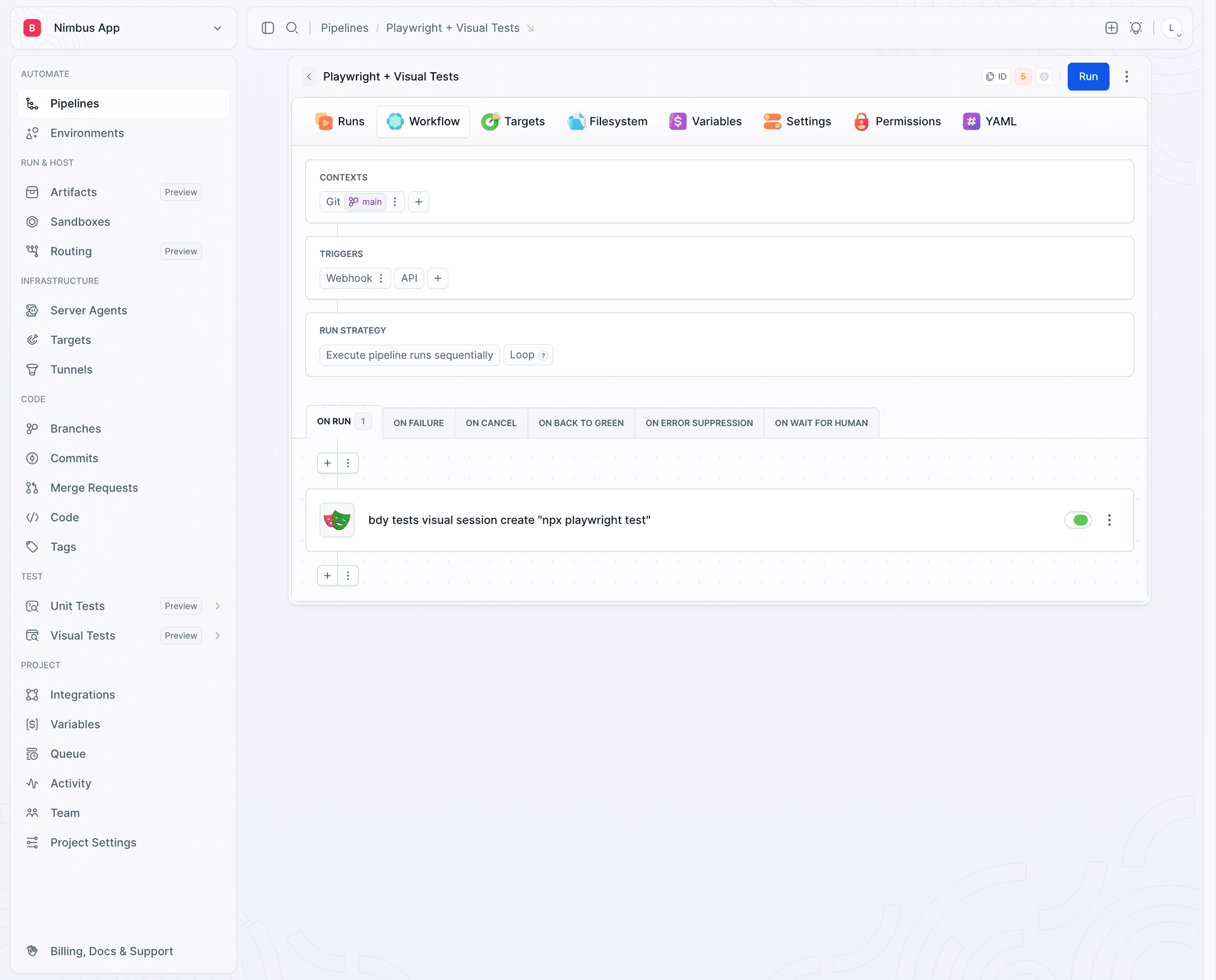The image size is (1216, 980).
Task: Expand Visual Tests submenu chevron
Action: (218, 636)
